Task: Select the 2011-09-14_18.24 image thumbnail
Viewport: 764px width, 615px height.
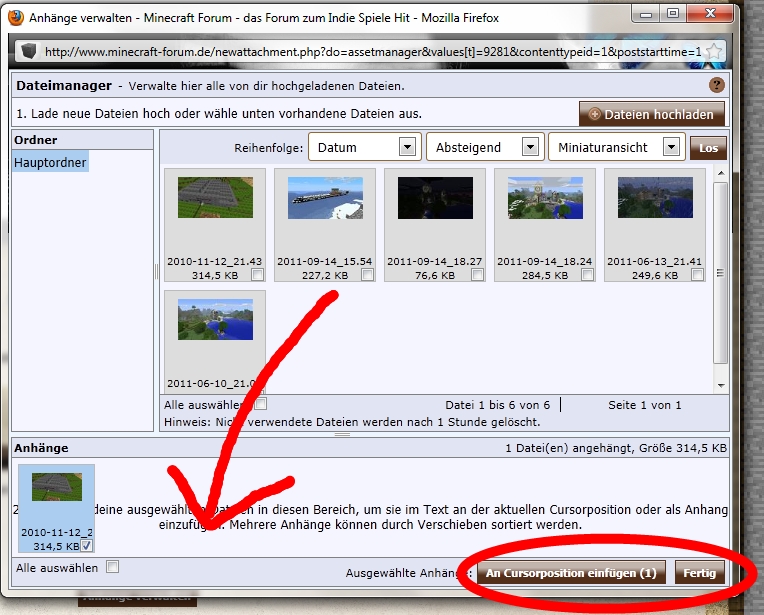Action: tap(544, 198)
